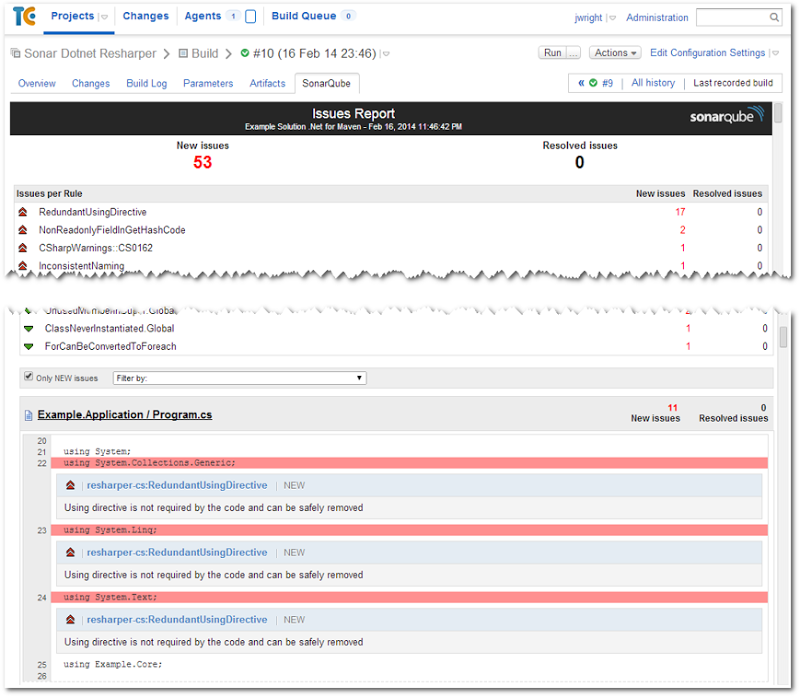Click severity icon beside NonReadonlyFieldInGetHashCode
800x698 pixels.
(23, 230)
